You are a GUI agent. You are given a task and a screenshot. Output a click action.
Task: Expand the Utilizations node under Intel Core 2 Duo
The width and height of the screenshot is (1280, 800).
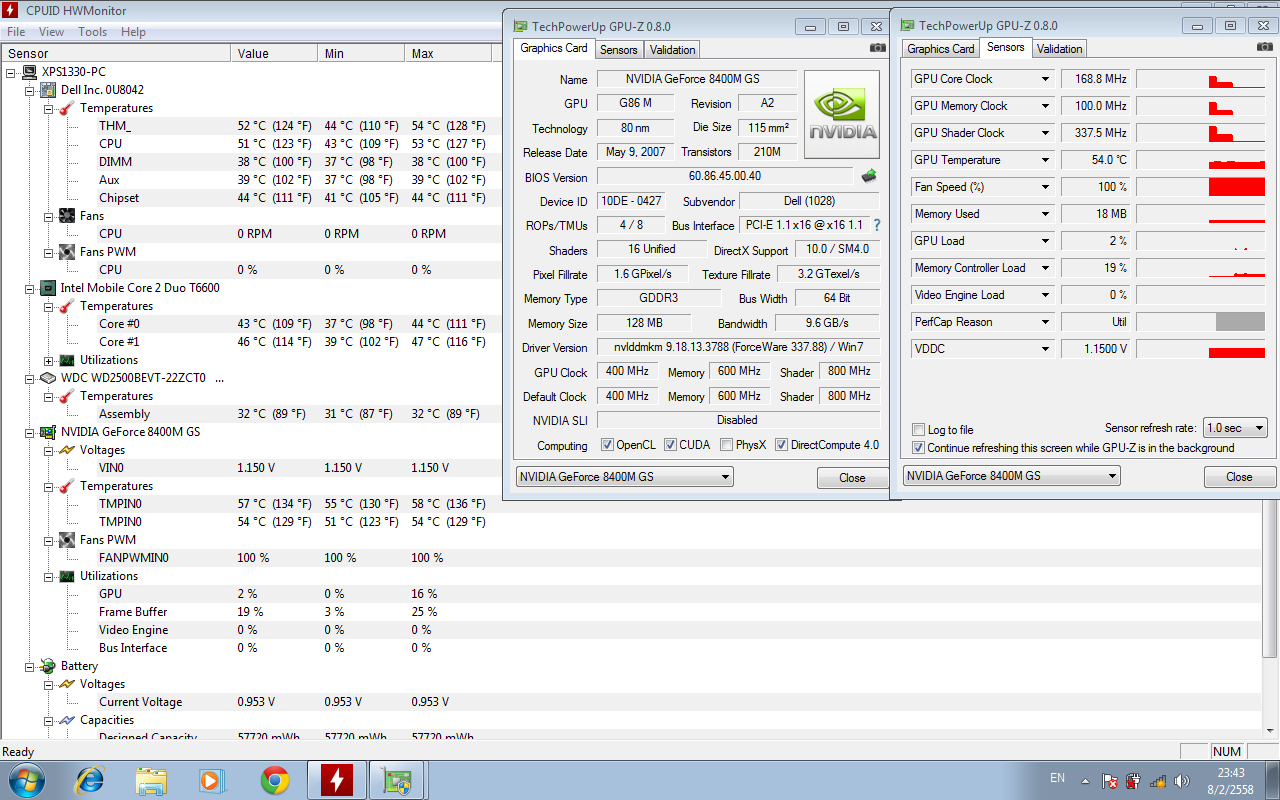[48, 360]
